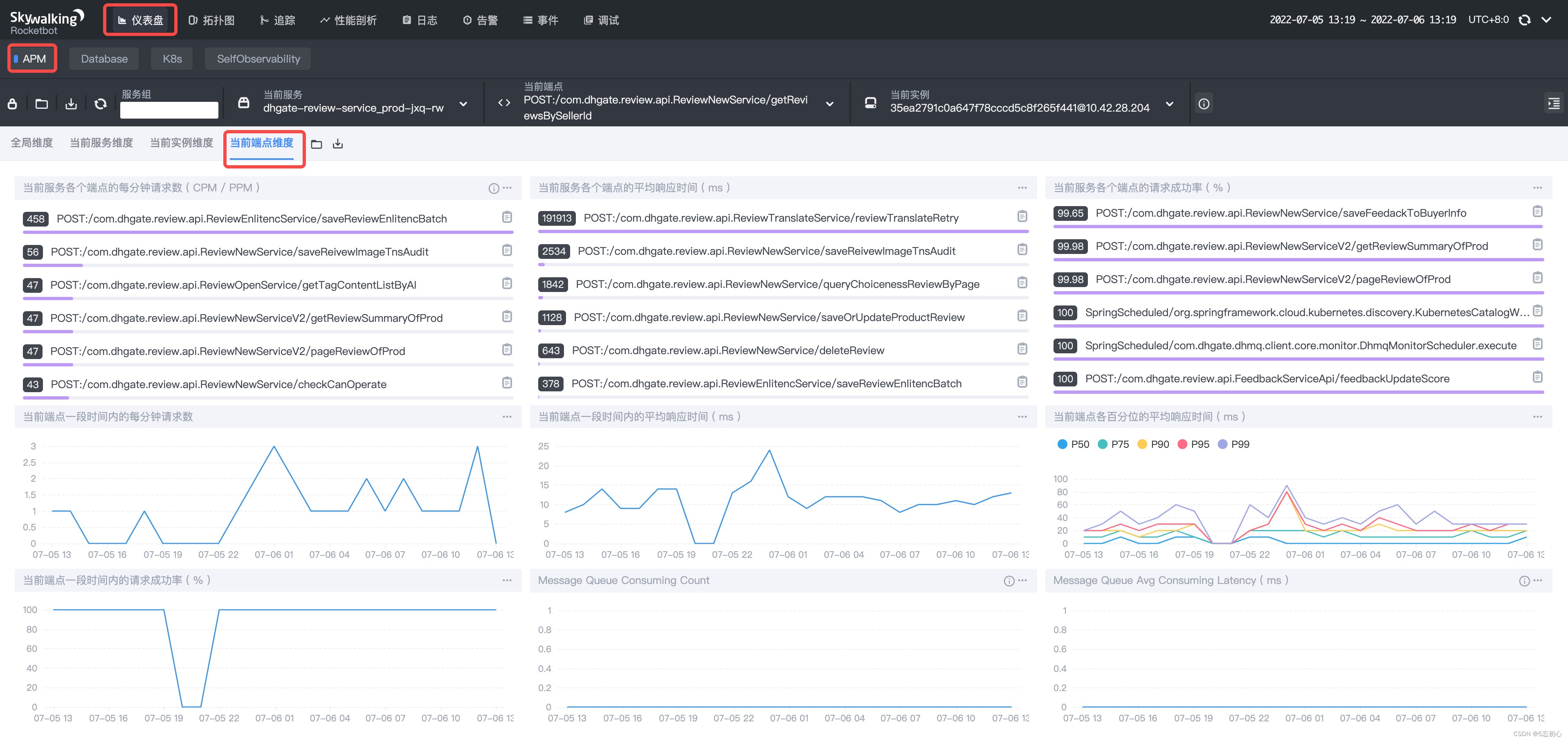Open the 事件 event menu
The width and height of the screenshot is (1568, 741).
pos(541,20)
